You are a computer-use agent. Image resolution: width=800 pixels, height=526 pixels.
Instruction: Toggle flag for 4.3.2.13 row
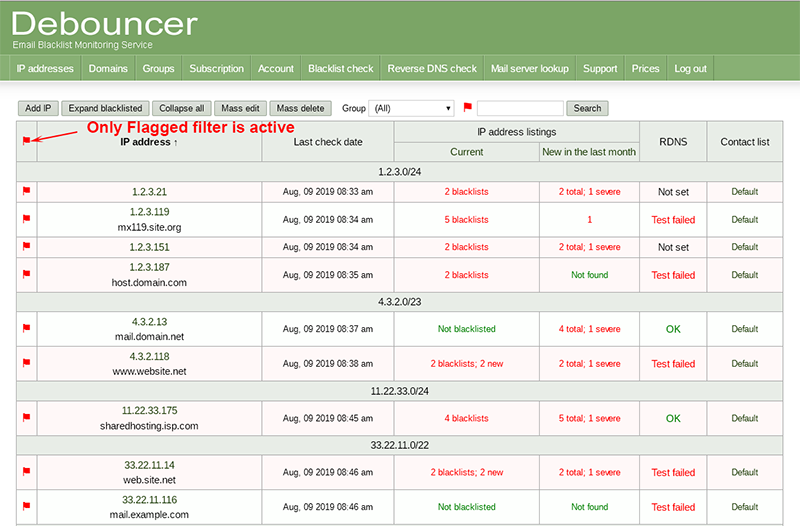tap(27, 328)
